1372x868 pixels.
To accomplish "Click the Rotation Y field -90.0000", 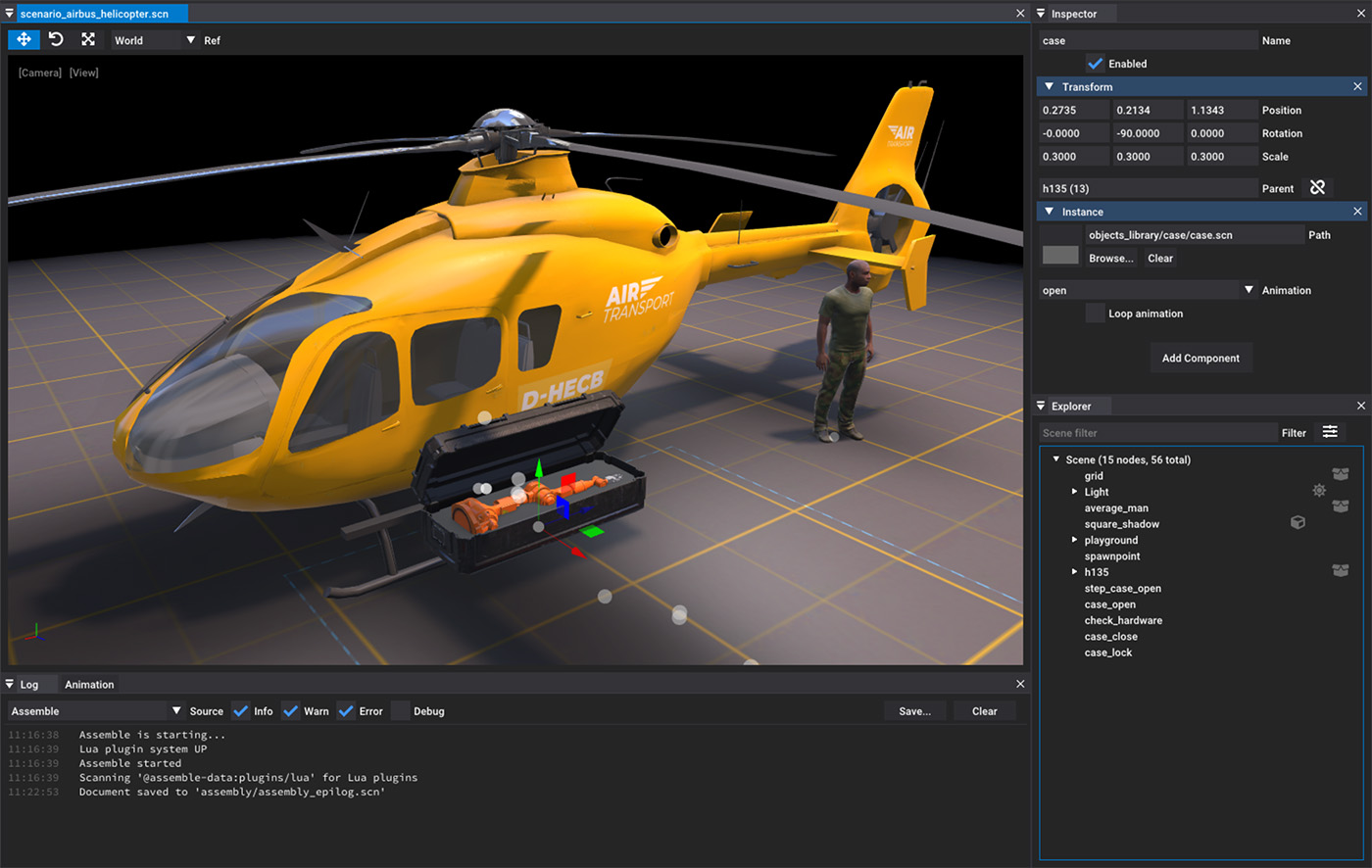I will point(1148,133).
